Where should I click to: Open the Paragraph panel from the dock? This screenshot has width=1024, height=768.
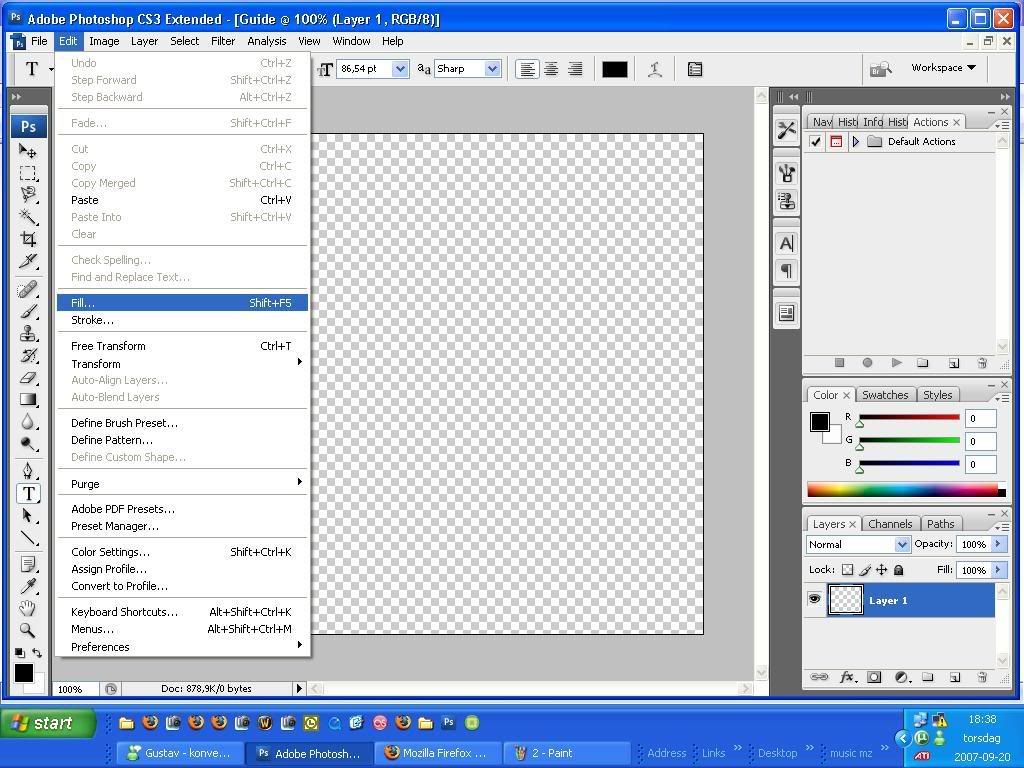click(x=786, y=270)
